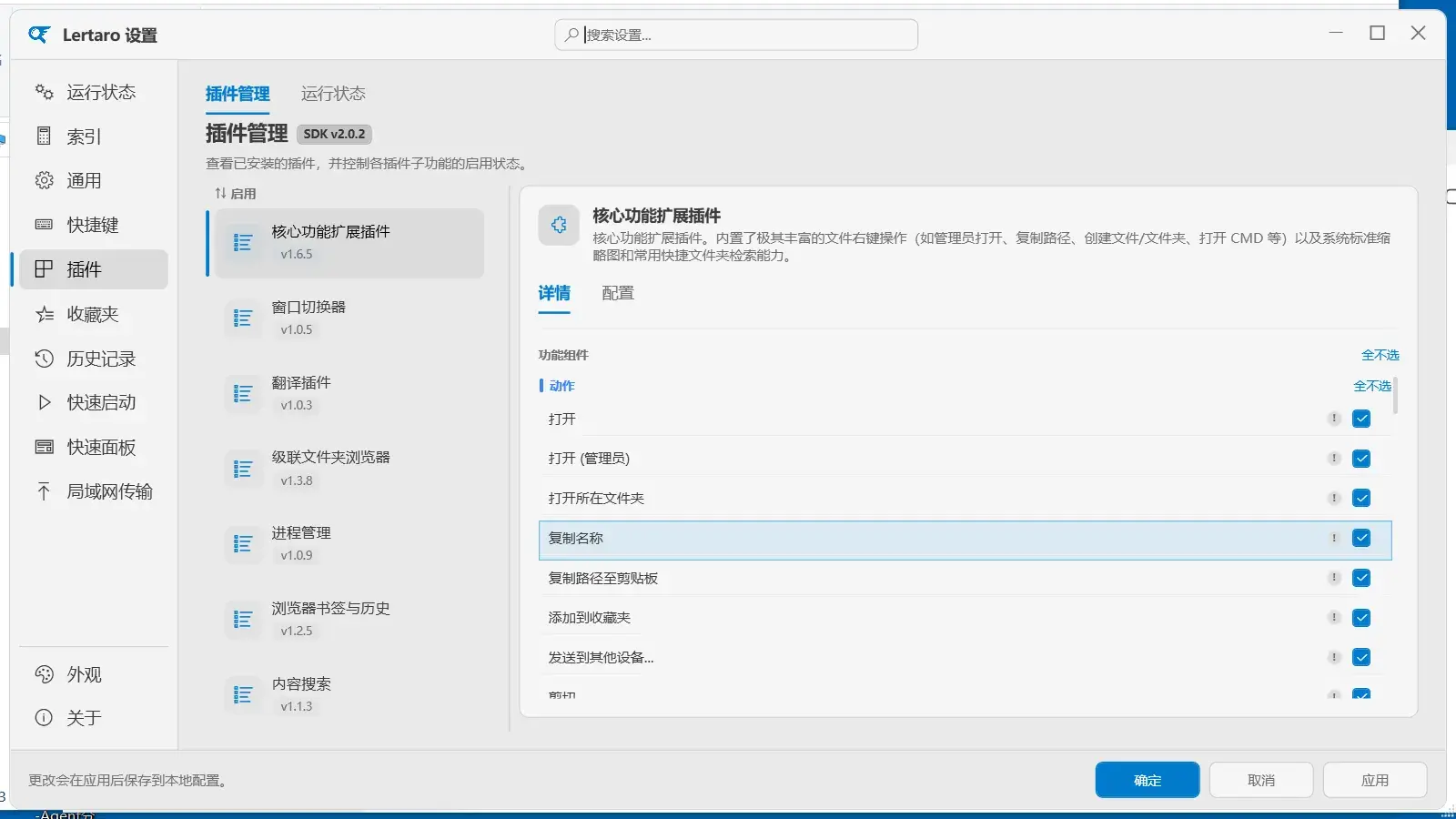Click the SDK v2.0.2 badge
This screenshot has height=819, width=1456.
point(335,134)
